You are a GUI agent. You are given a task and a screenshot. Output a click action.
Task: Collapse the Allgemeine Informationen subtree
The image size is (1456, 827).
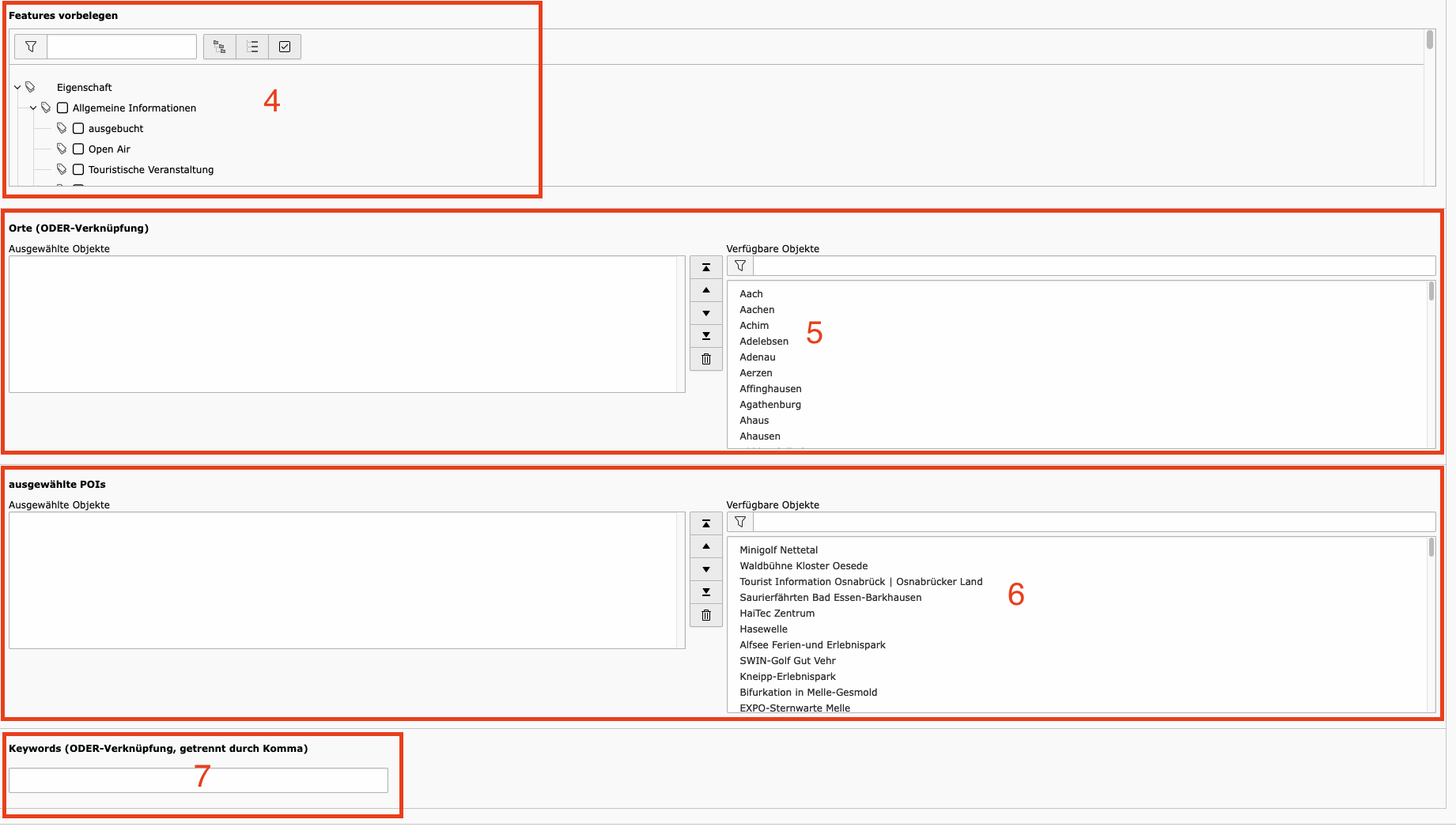(x=33, y=108)
